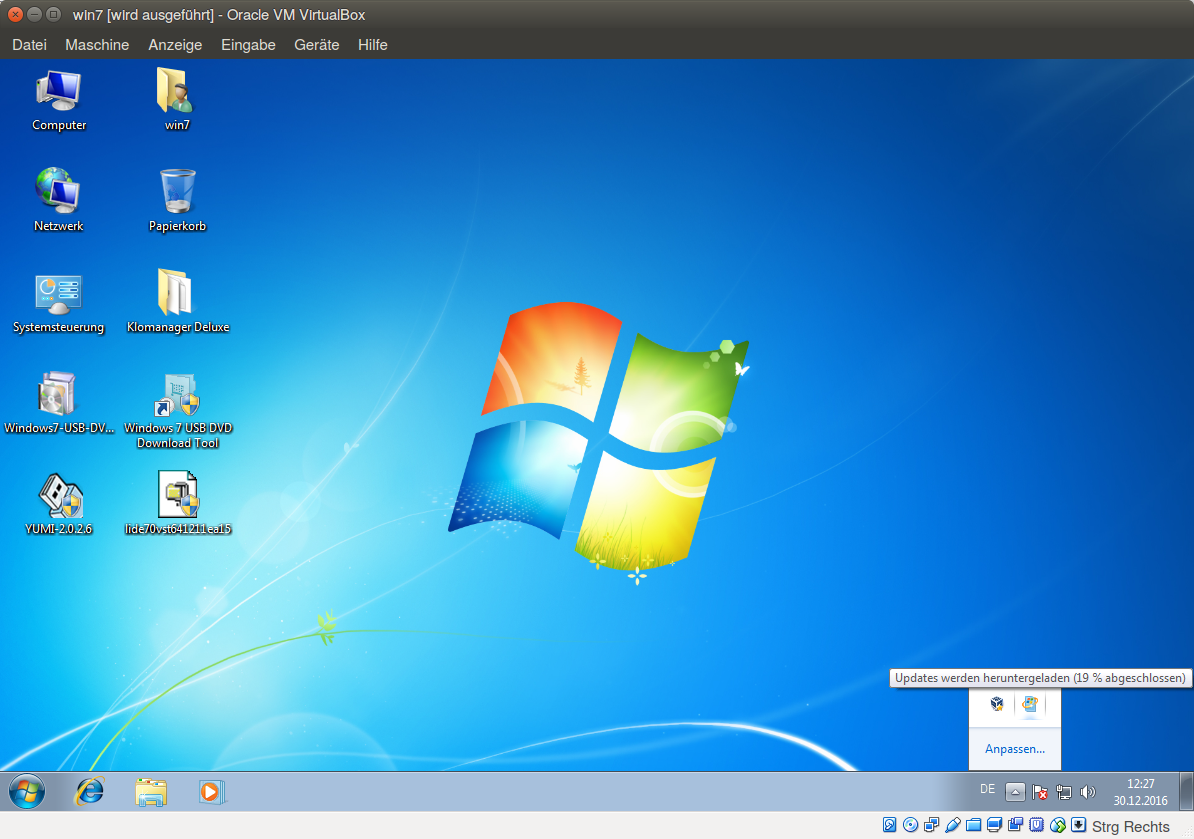This screenshot has height=839, width=1194.
Task: Open the Anzeige menu
Action: click(x=175, y=45)
